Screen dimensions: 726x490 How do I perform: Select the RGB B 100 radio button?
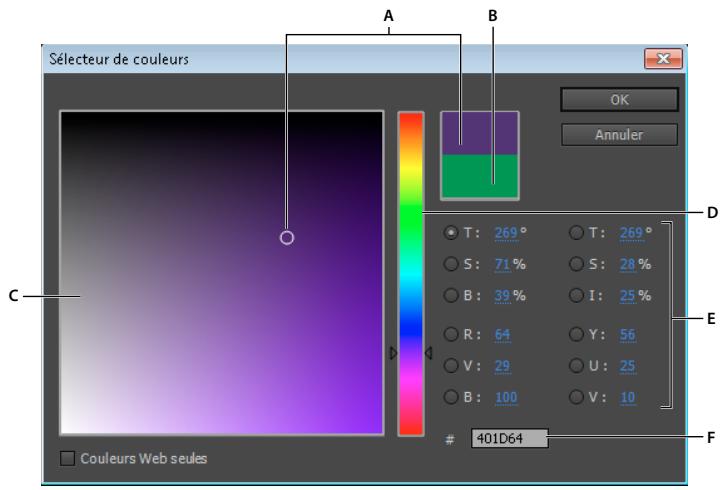click(x=451, y=397)
